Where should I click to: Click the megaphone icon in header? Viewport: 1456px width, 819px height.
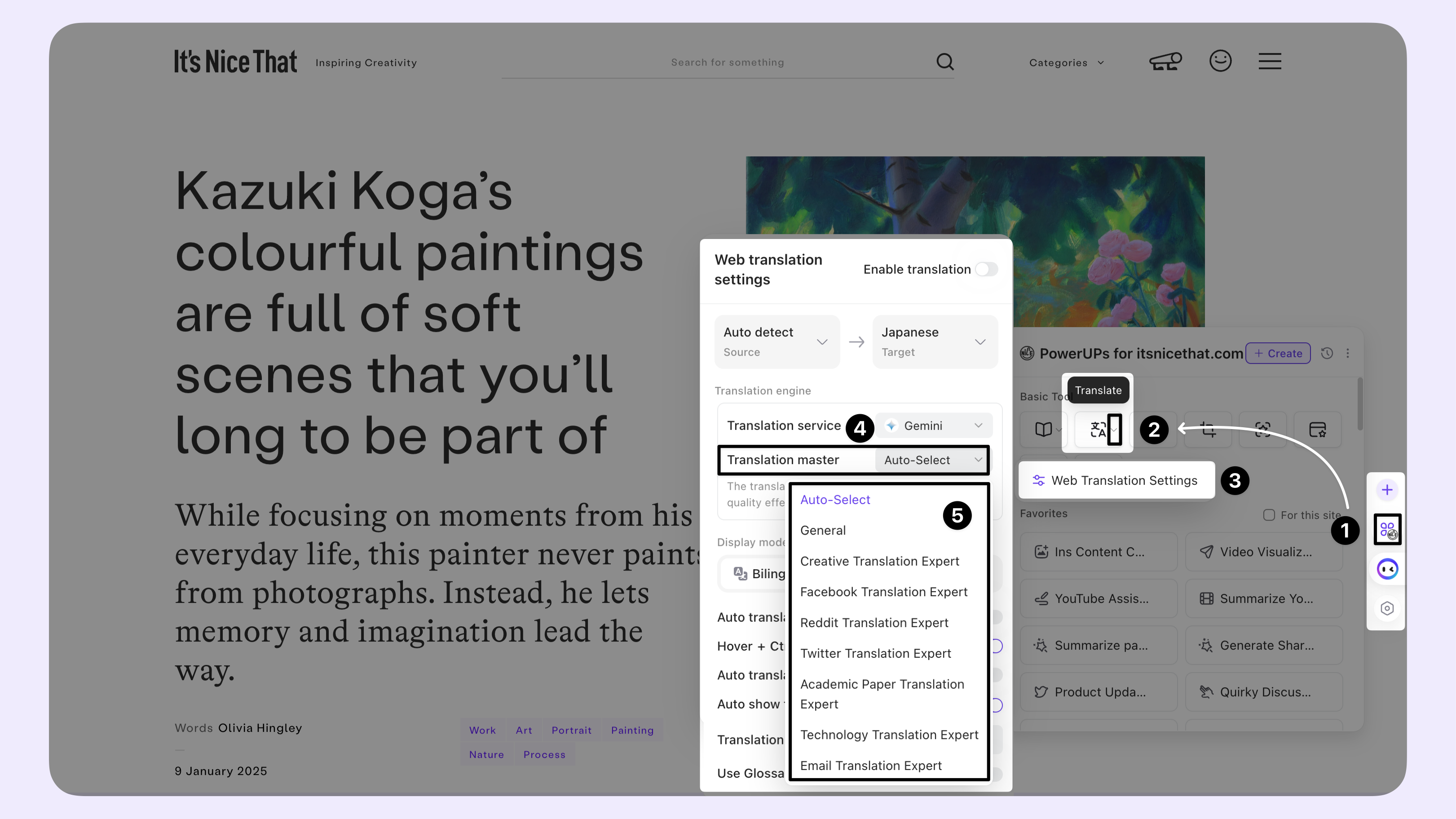coord(1165,61)
